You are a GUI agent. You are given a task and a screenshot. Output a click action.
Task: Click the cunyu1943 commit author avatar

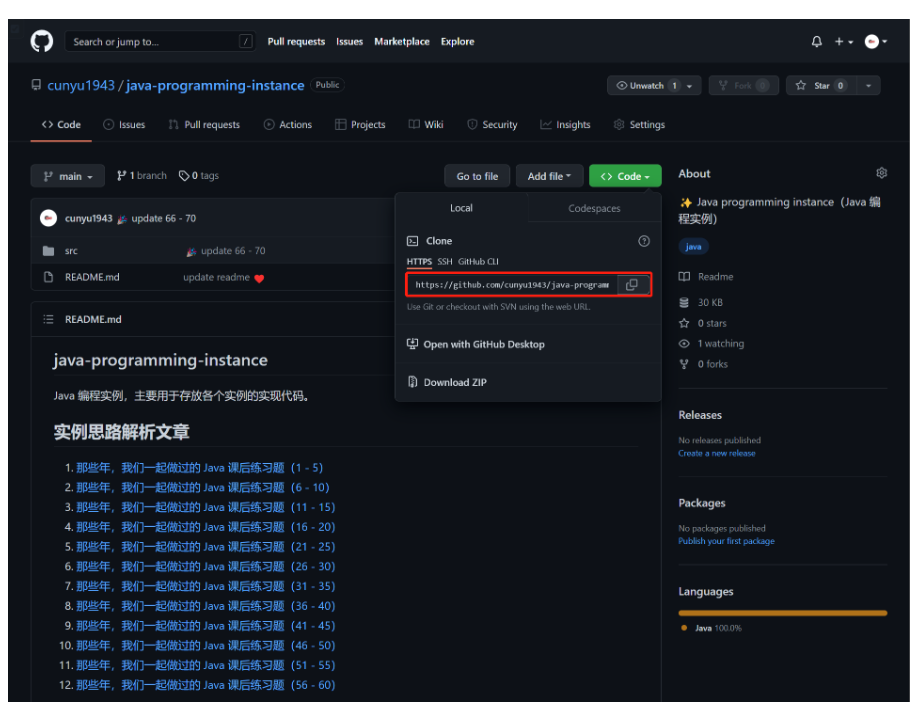coord(48,218)
